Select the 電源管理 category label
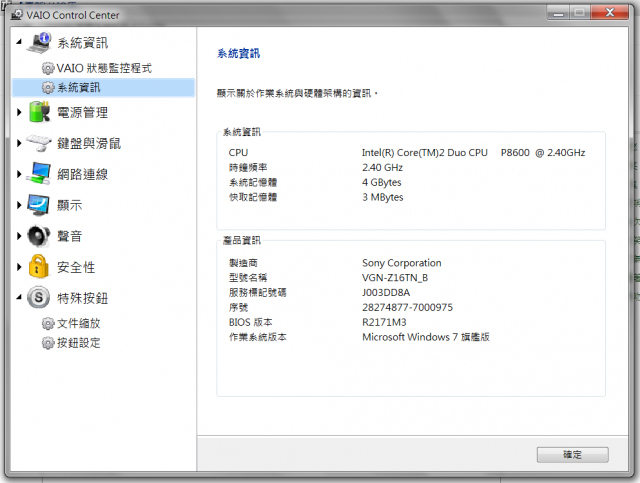 click(82, 112)
